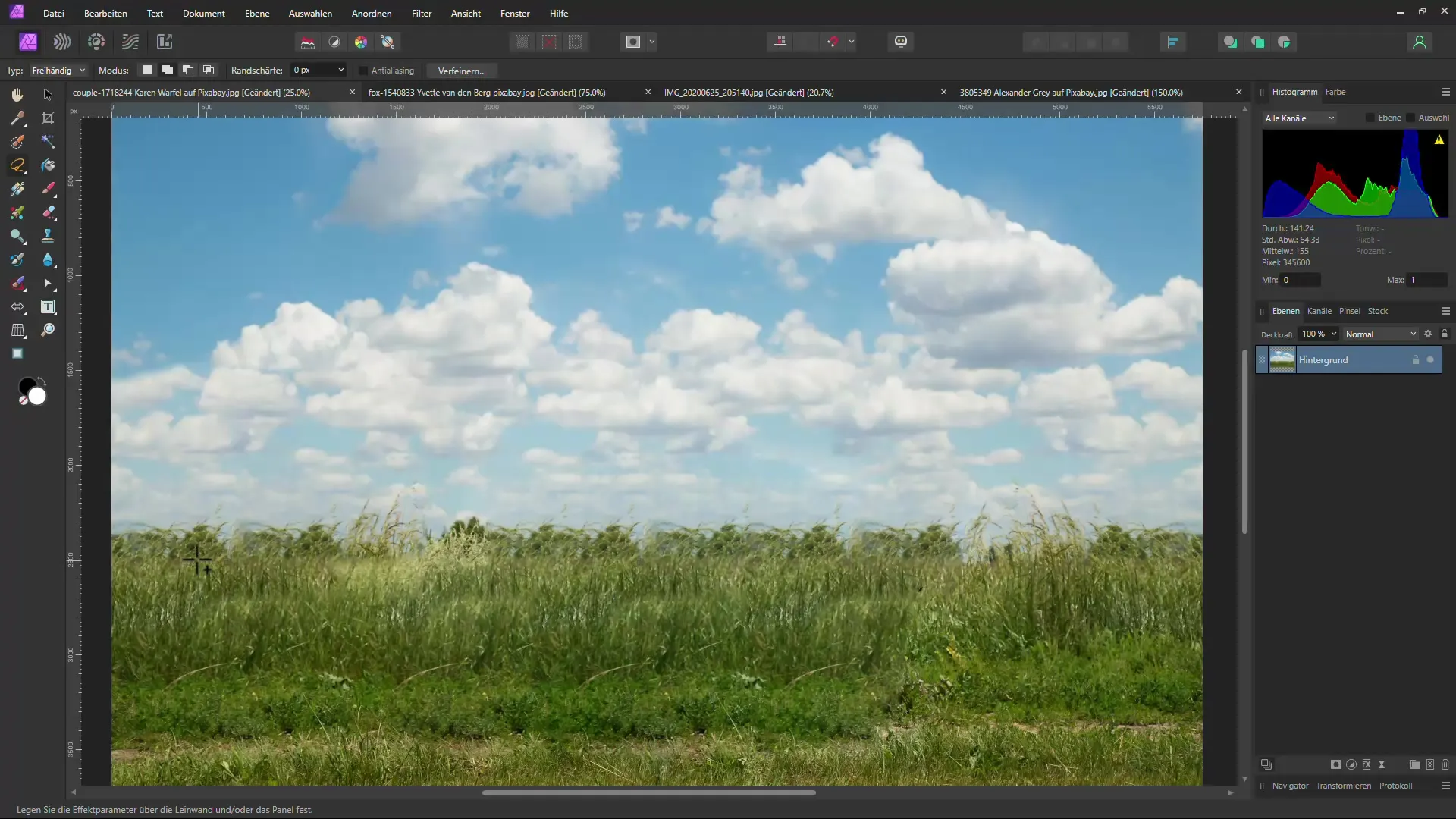
Task: Click the Hintergrund layer thumbnail
Action: click(x=1282, y=359)
